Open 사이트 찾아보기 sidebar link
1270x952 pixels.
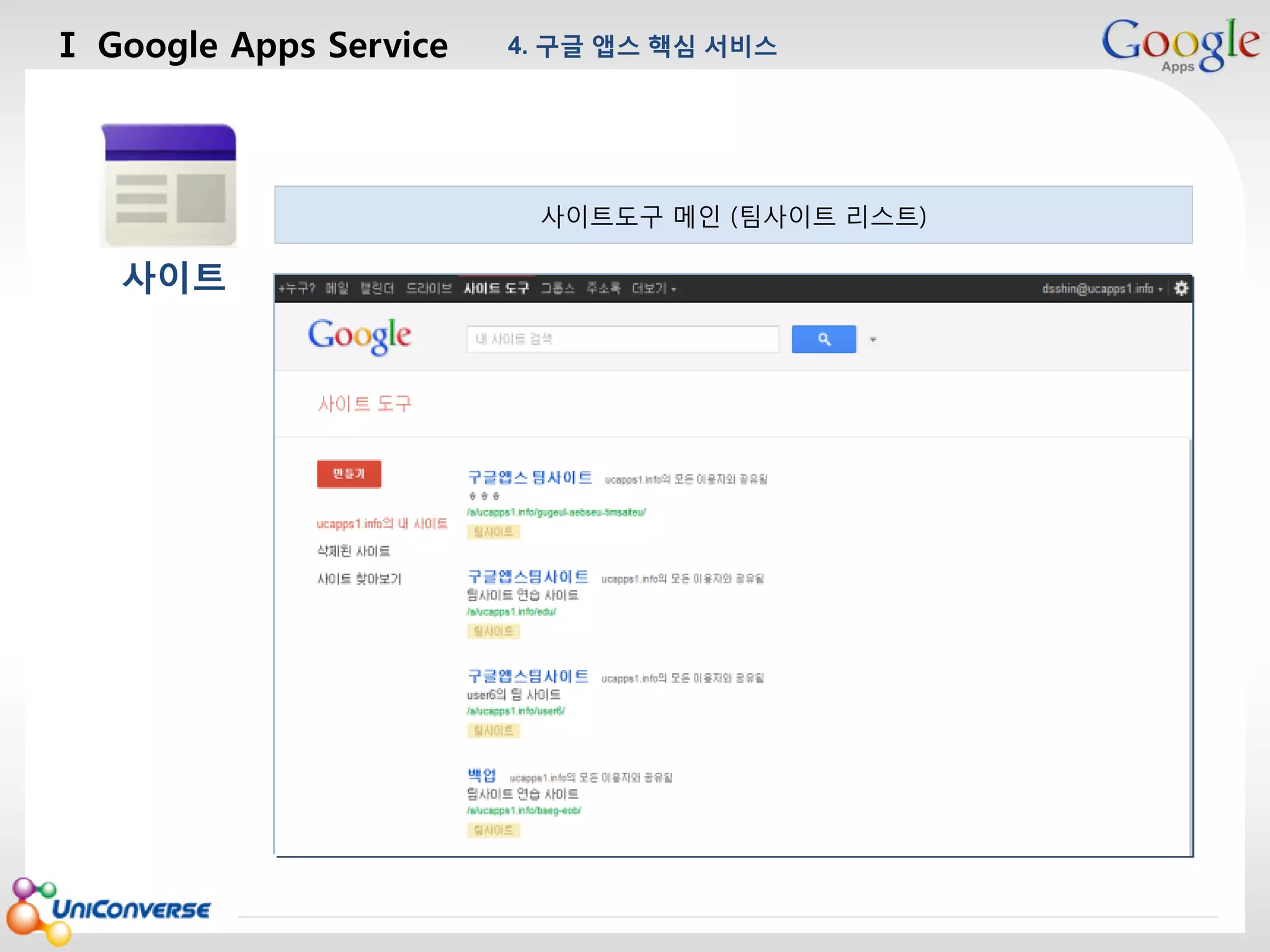pos(359,579)
